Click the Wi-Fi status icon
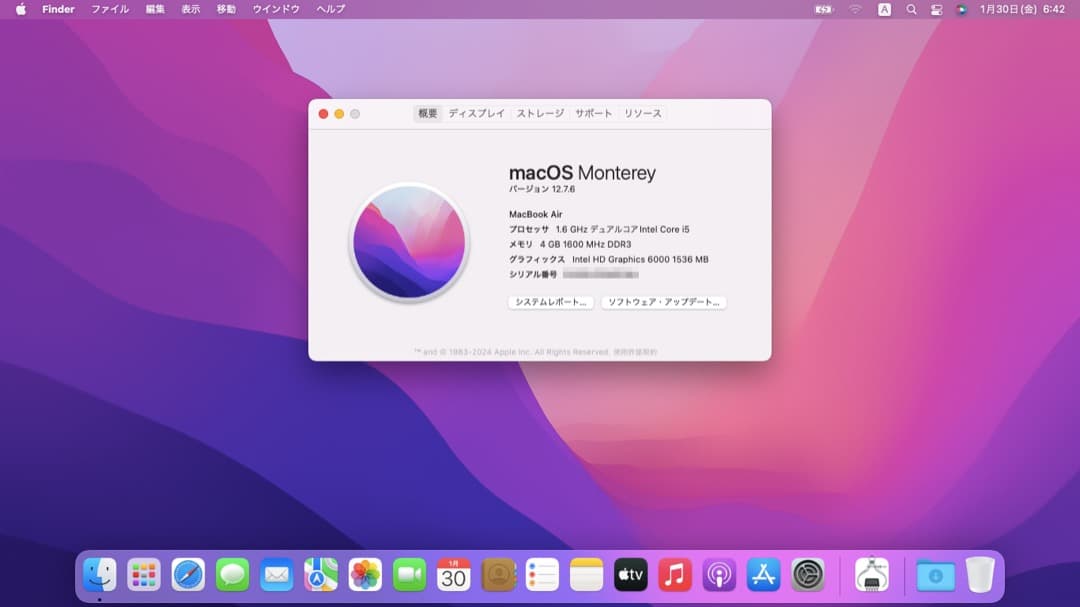Viewport: 1080px width, 607px height. (x=855, y=9)
